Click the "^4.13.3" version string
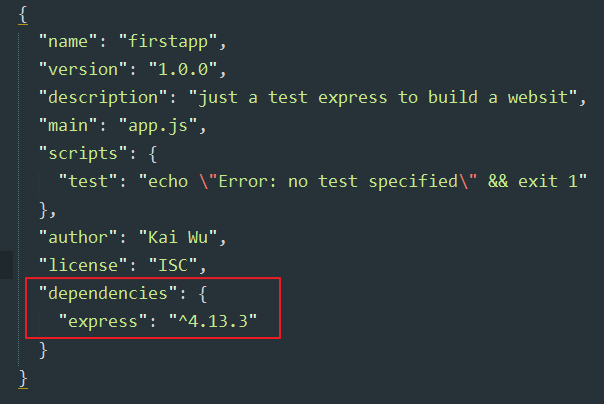 pos(213,322)
